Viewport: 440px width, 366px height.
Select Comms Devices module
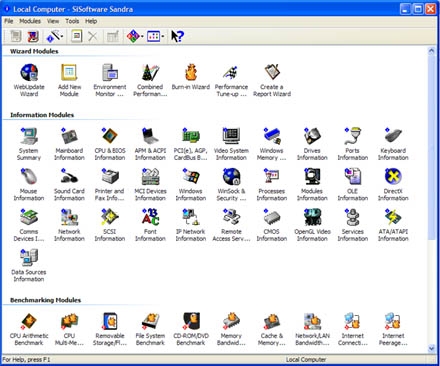[x=29, y=225]
